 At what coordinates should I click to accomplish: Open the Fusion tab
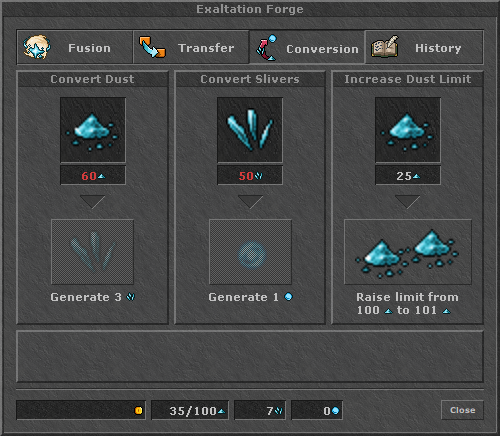pos(75,48)
